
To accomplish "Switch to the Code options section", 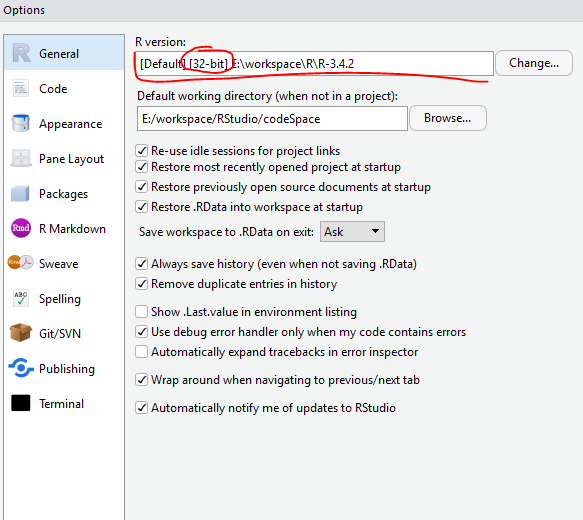I will click(x=64, y=88).
